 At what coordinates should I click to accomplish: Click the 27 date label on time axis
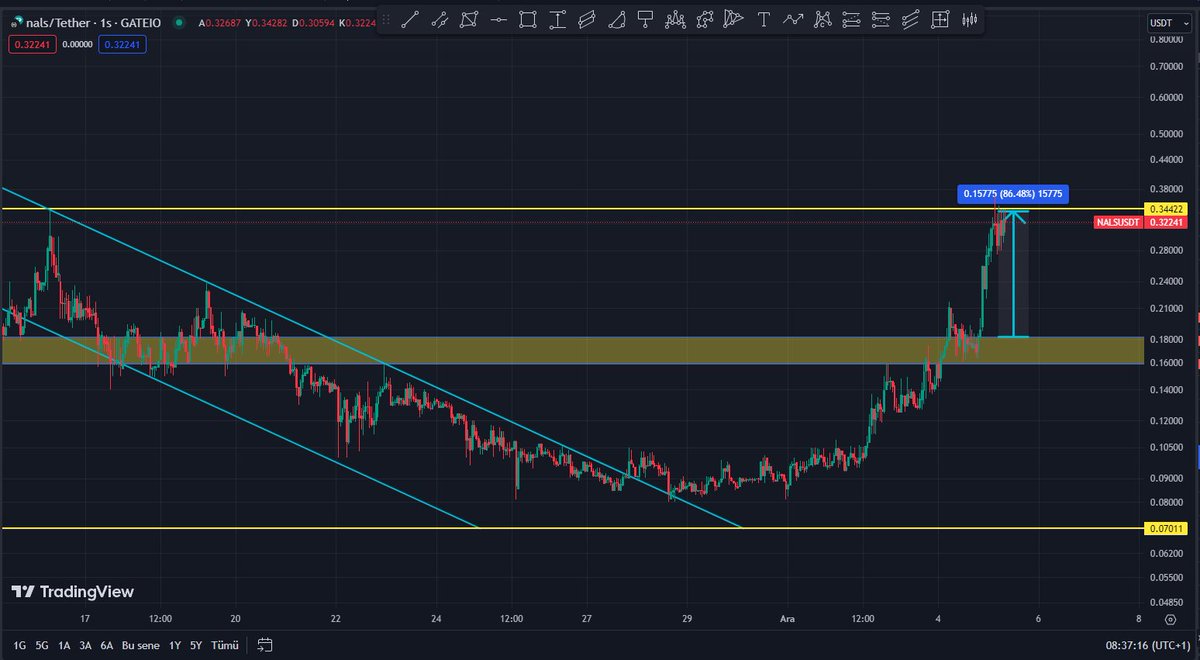pos(587,620)
